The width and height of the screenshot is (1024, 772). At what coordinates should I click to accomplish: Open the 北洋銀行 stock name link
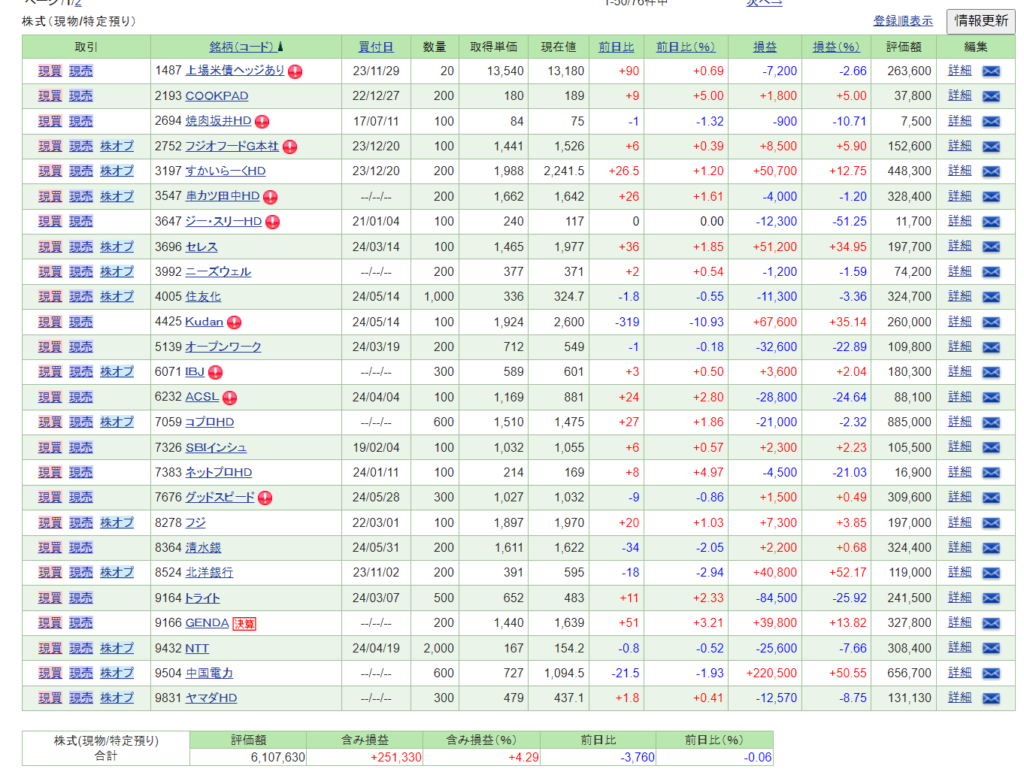coord(209,573)
